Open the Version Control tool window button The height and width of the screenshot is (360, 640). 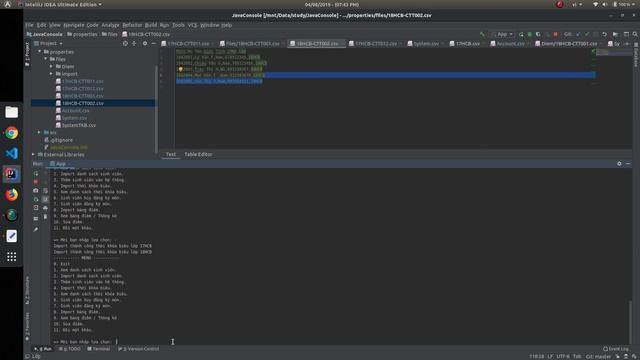138,349
